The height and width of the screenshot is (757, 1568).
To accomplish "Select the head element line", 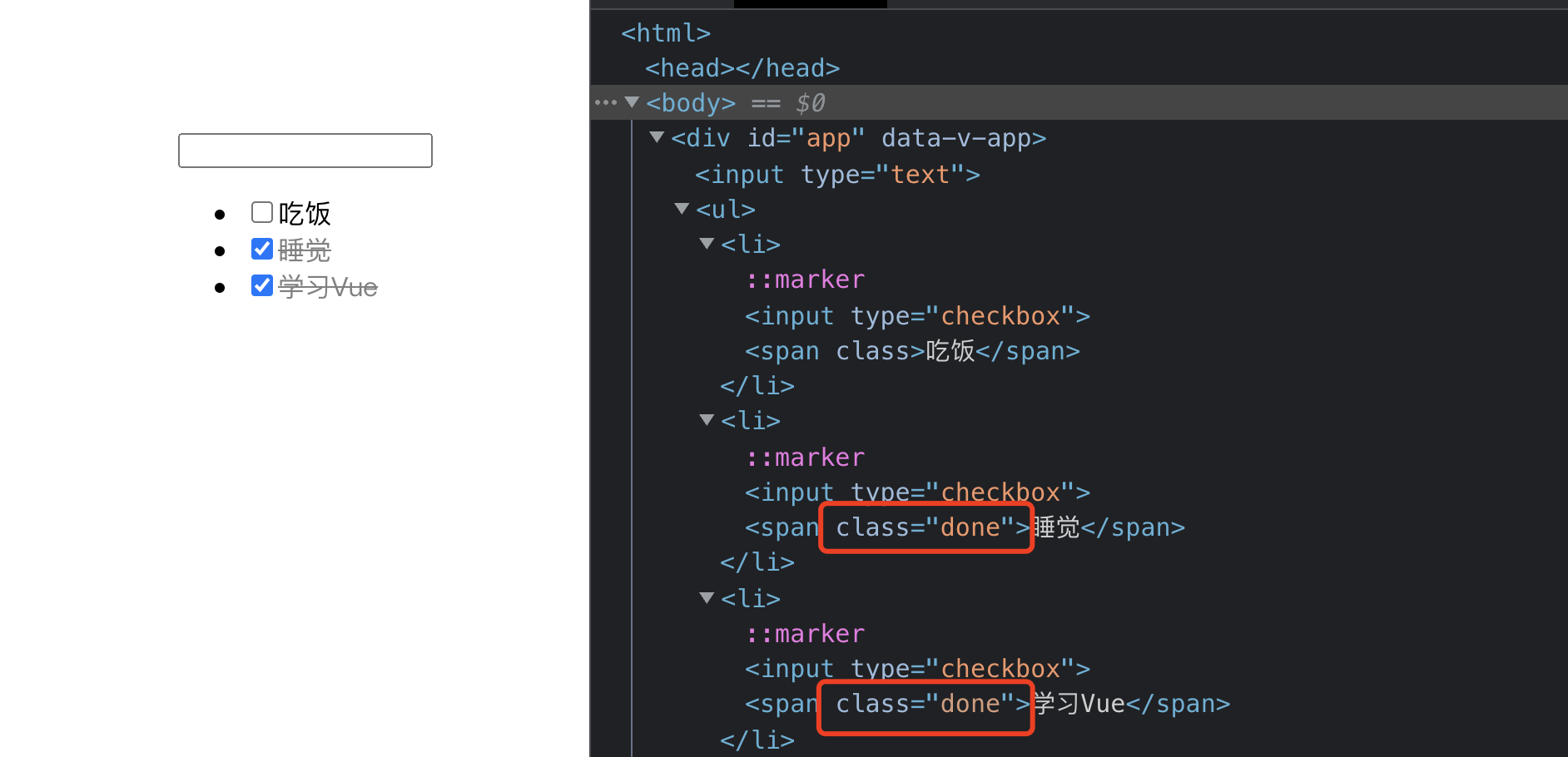I will (742, 67).
